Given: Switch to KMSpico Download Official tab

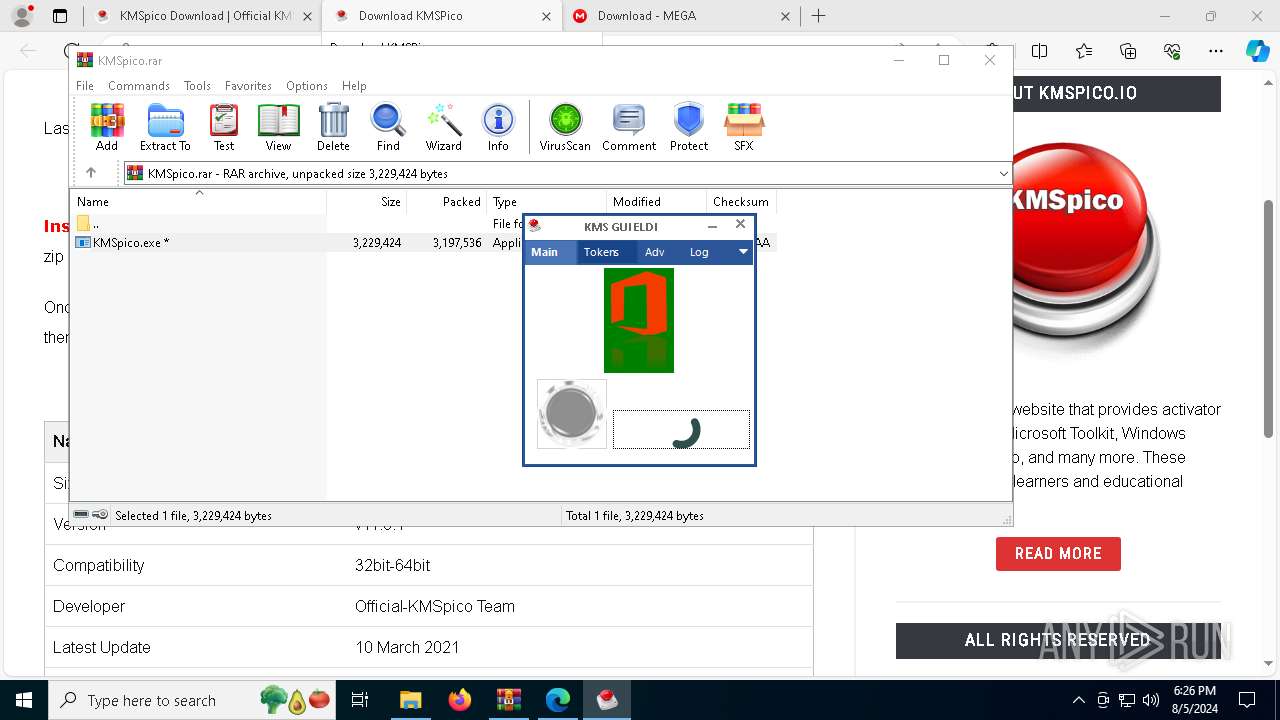Looking at the screenshot, I should point(203,16).
